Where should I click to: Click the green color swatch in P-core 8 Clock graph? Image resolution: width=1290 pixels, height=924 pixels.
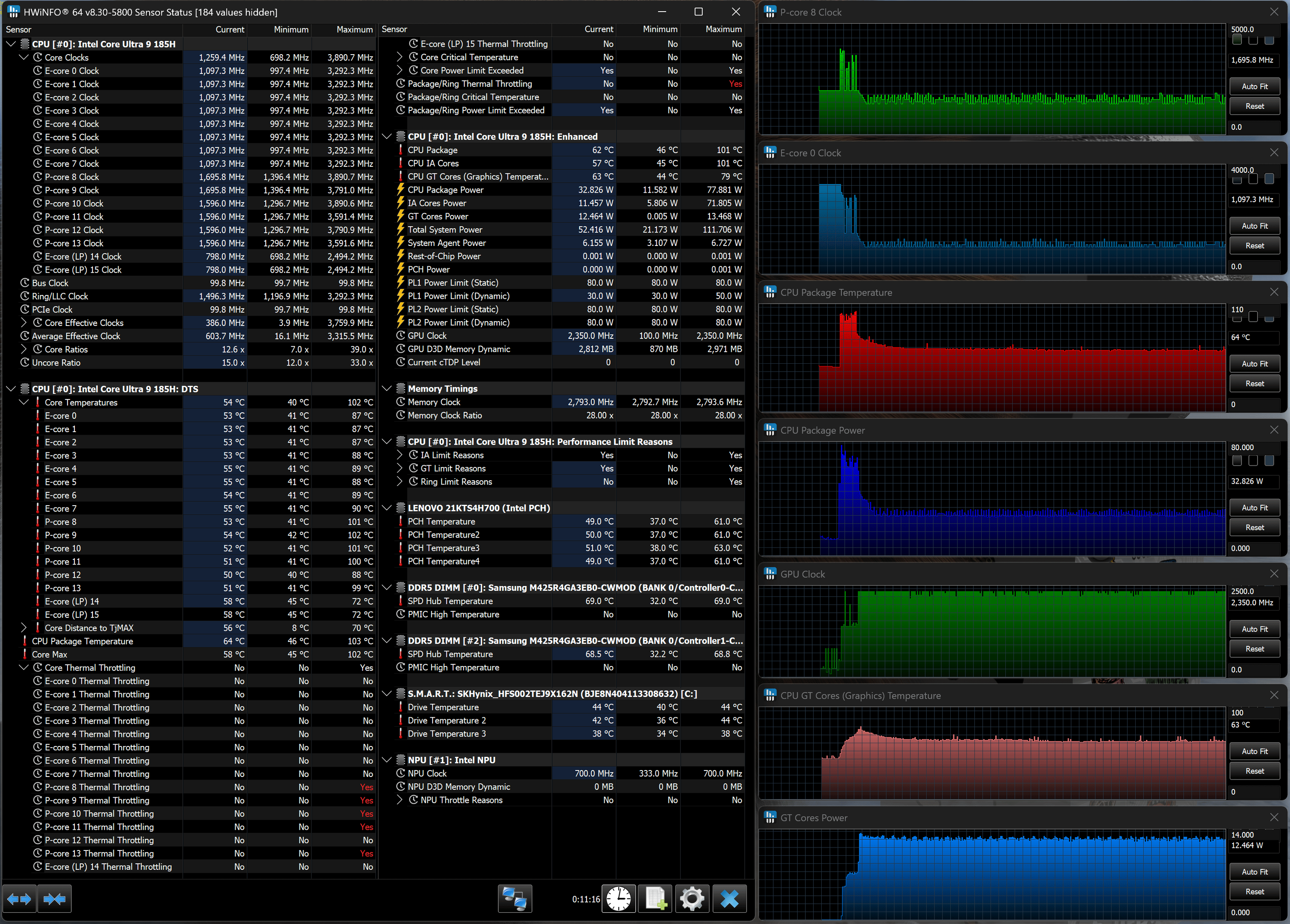(x=1237, y=40)
